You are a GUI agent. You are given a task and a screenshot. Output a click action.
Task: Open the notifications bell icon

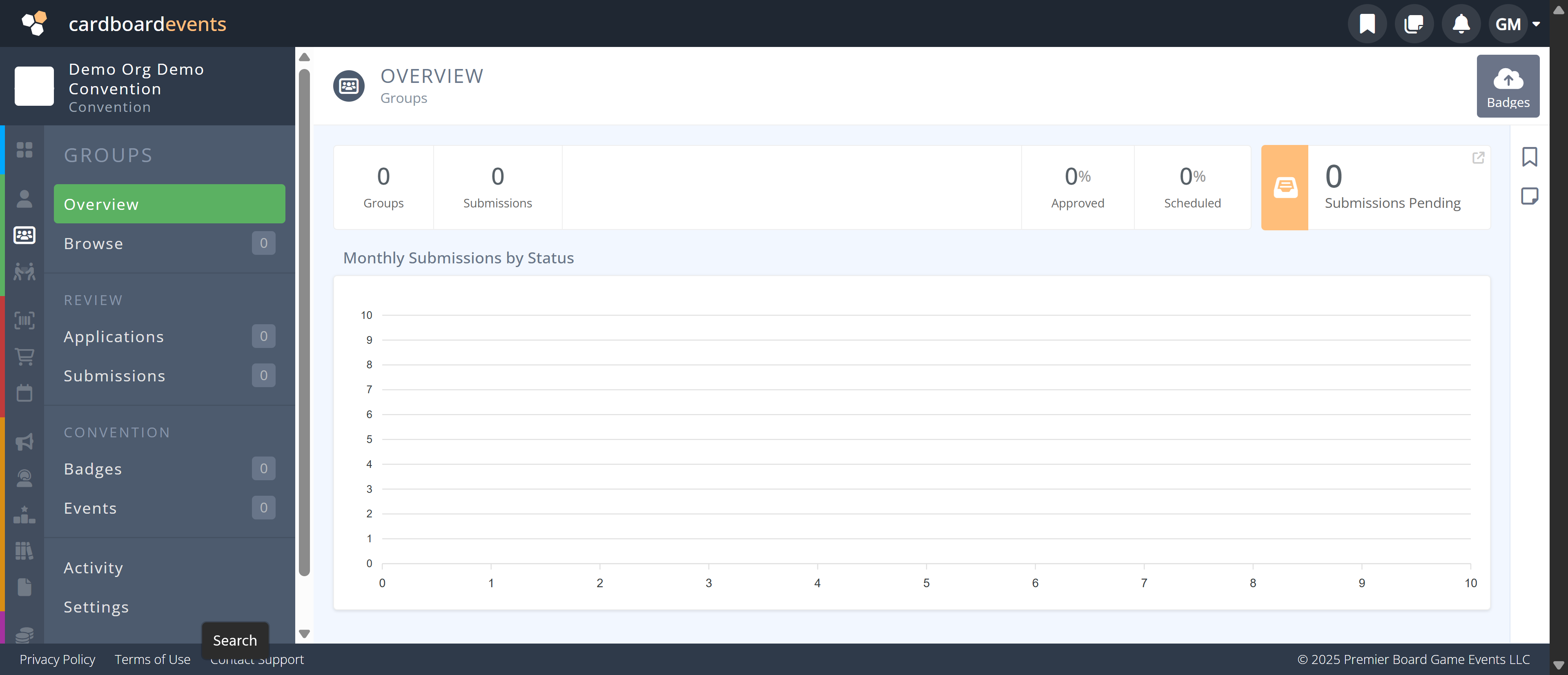[x=1460, y=24]
